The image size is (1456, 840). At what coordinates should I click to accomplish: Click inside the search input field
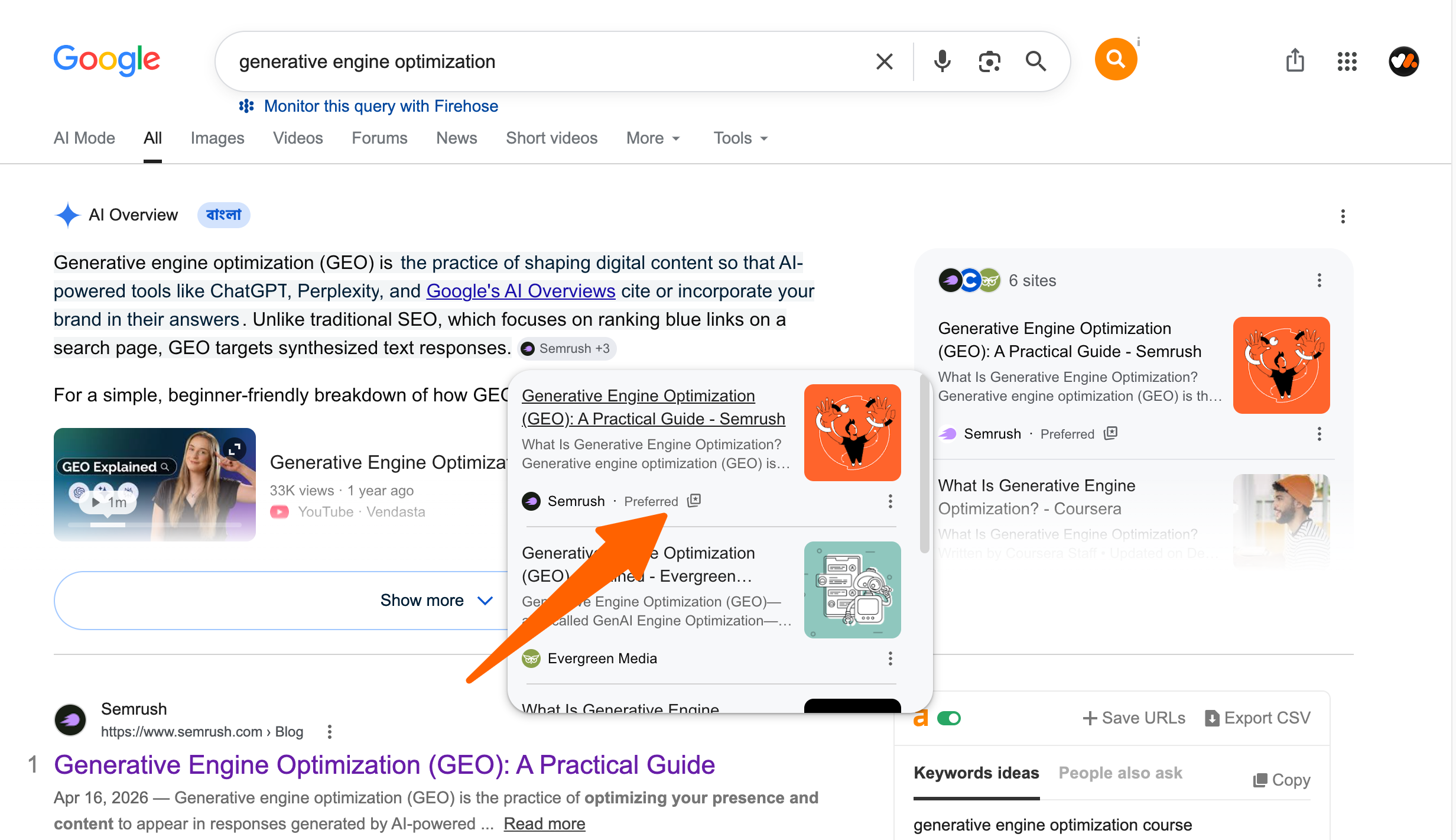point(544,61)
